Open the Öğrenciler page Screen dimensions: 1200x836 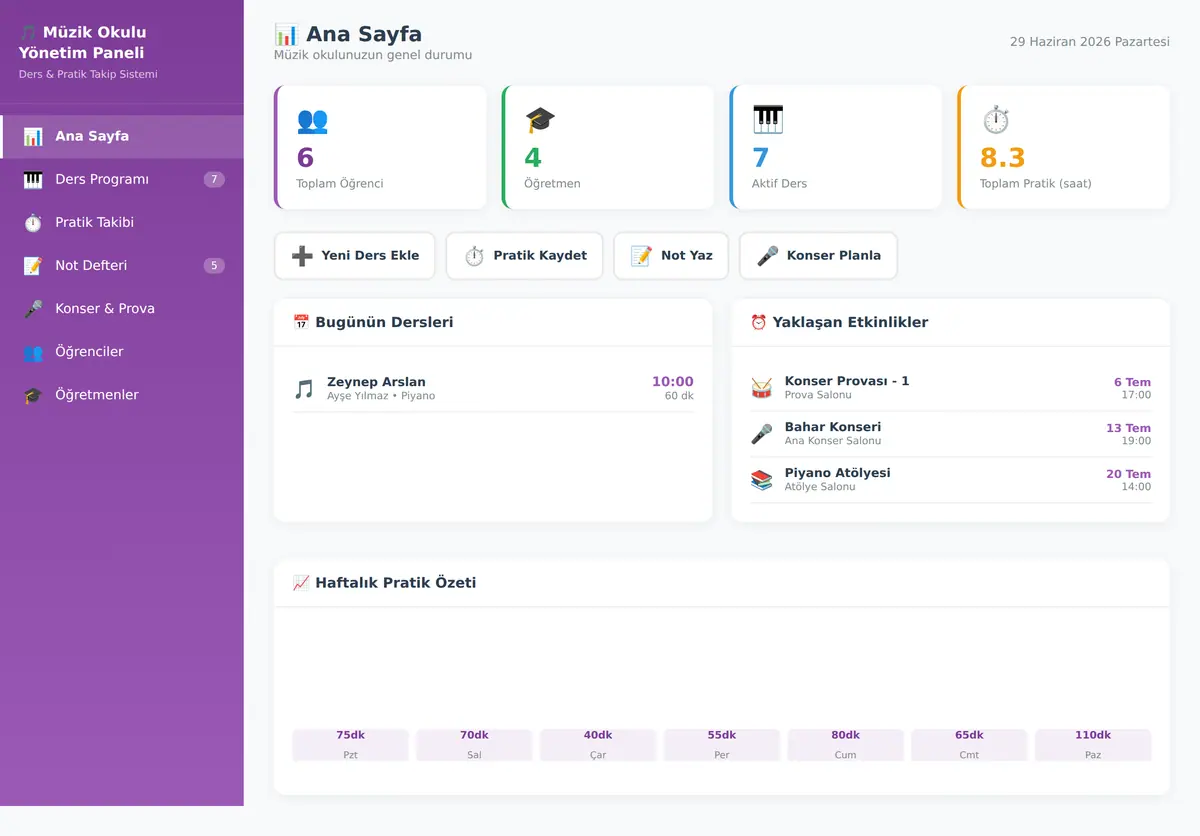[122, 352]
